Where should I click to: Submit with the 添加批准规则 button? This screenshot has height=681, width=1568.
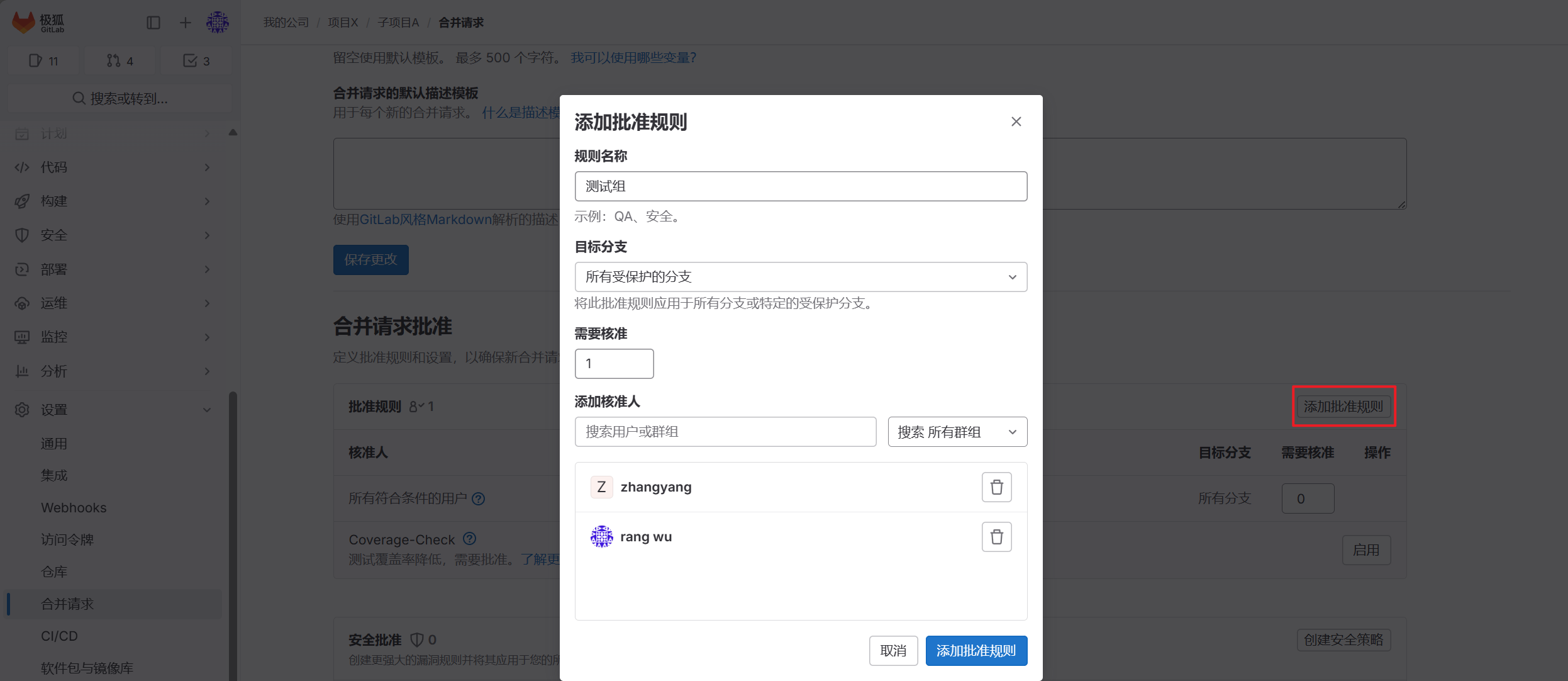976,650
